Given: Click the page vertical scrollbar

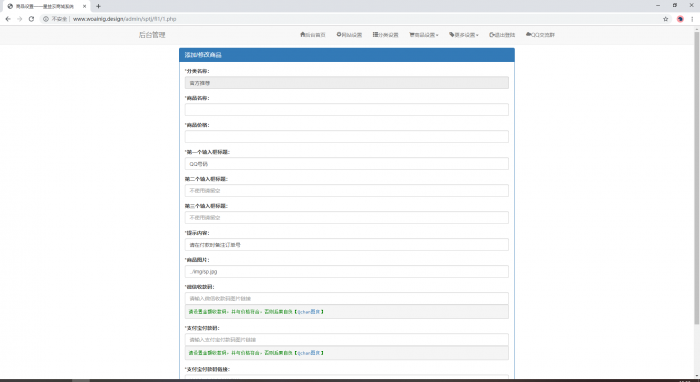Looking at the screenshot, I should (x=696, y=179).
